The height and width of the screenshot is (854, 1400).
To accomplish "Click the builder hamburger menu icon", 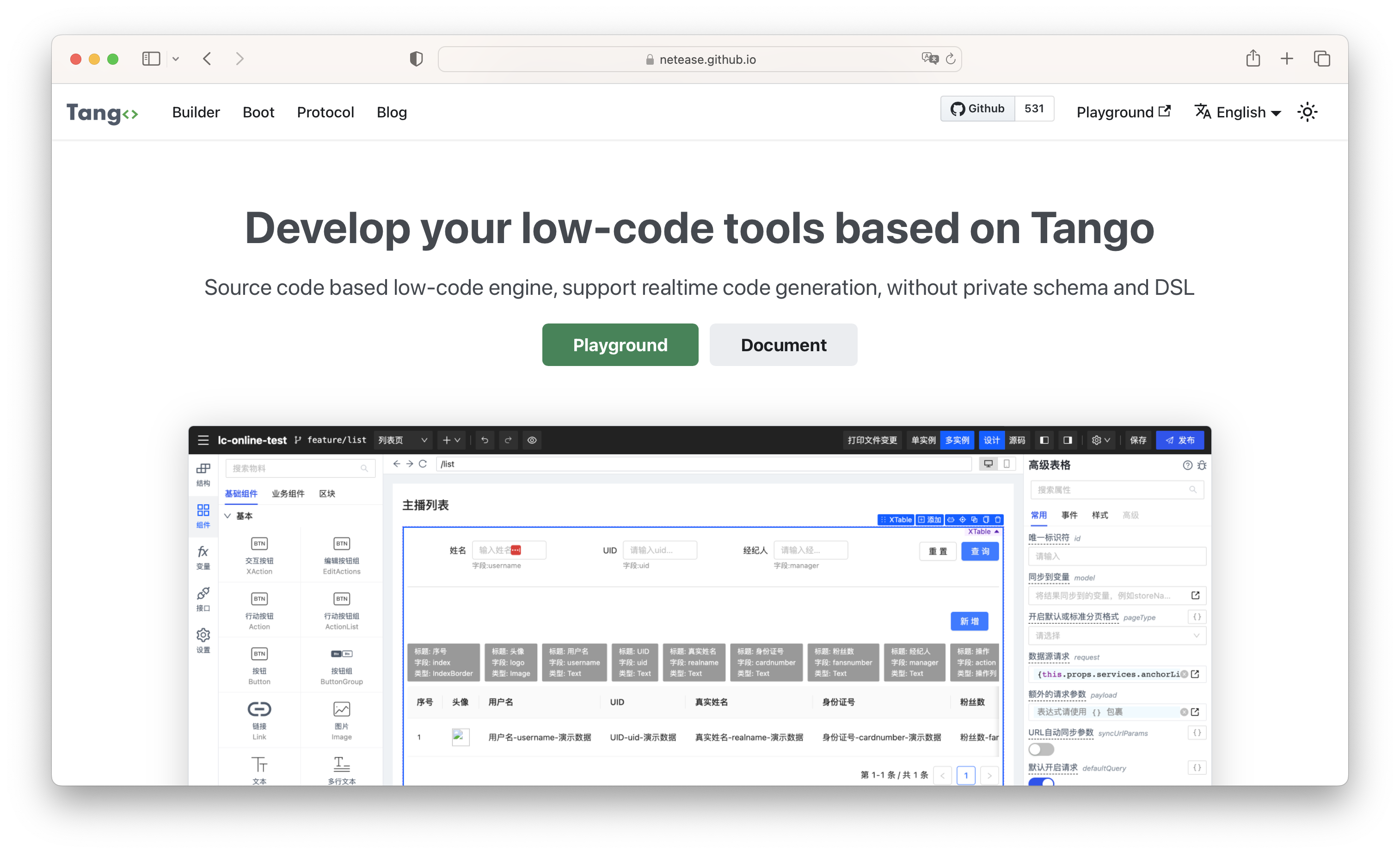I will [x=203, y=440].
